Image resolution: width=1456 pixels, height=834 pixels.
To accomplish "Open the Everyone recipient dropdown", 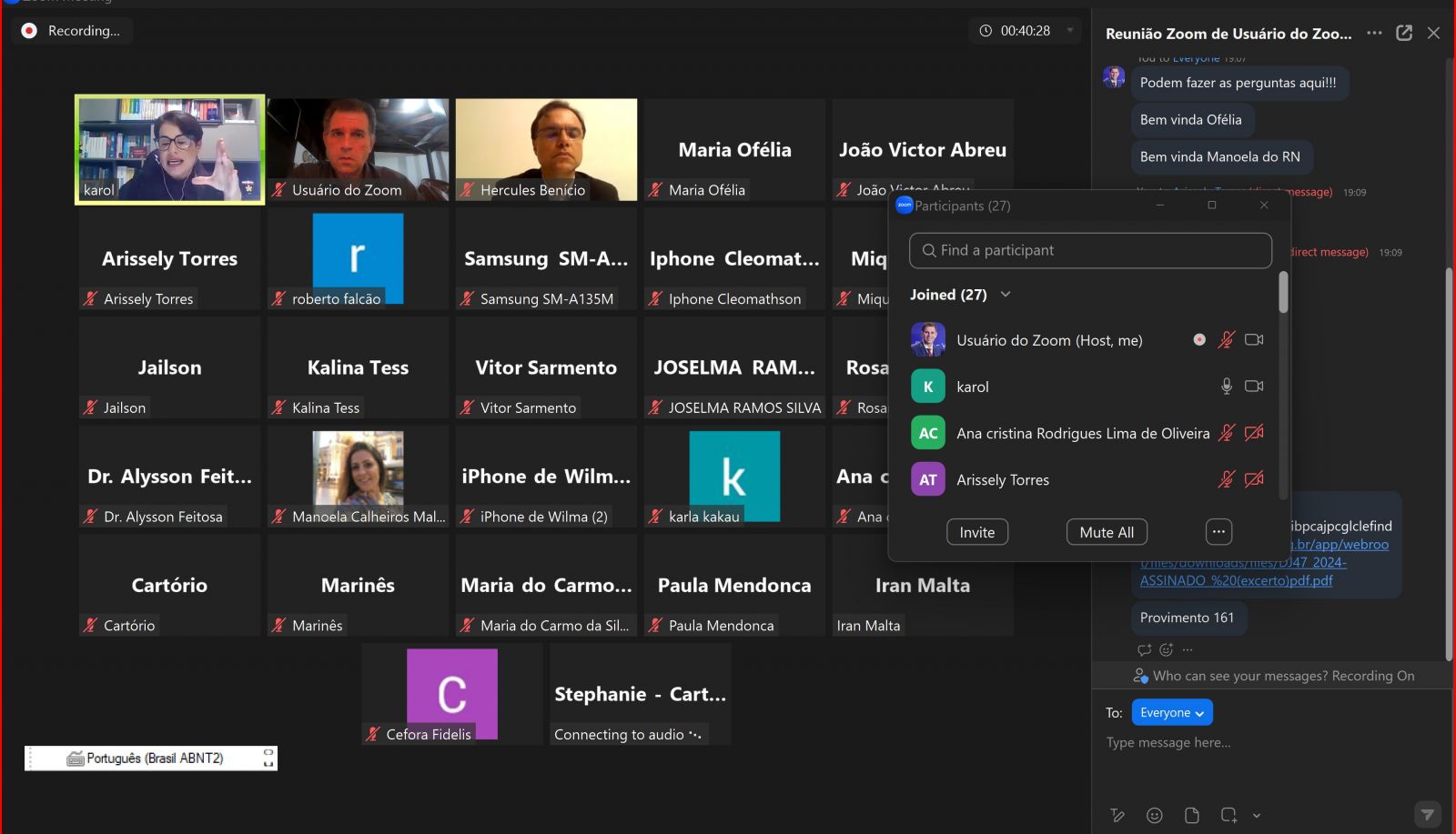I will [1172, 713].
